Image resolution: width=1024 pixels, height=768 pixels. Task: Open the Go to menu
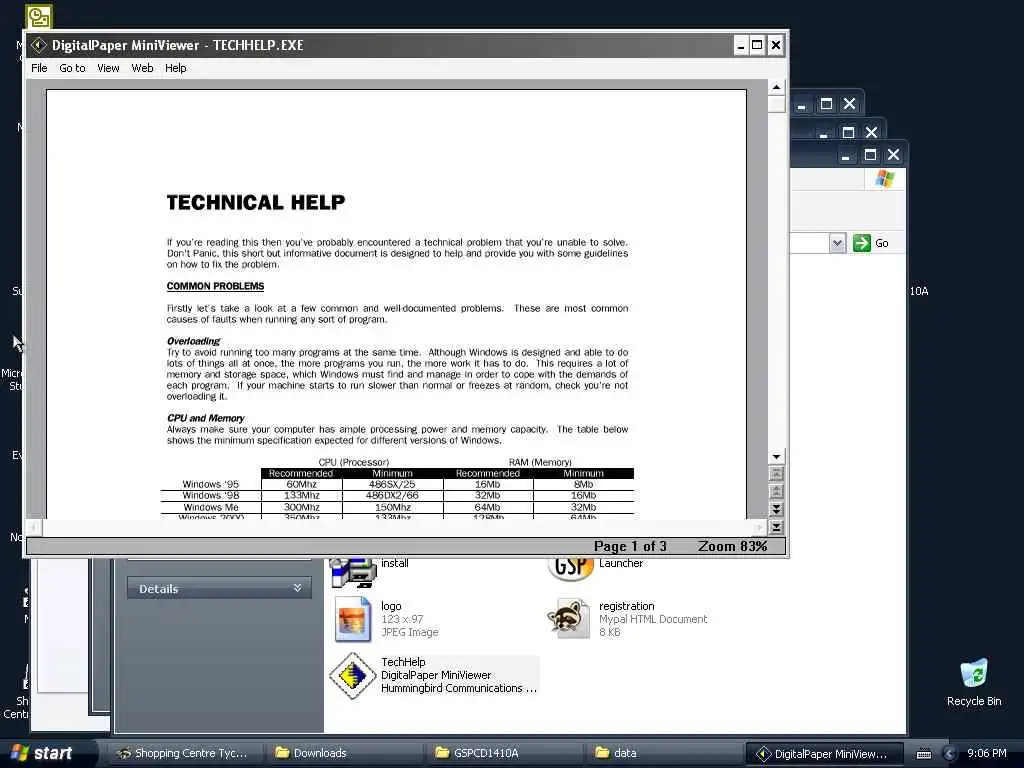pos(72,68)
